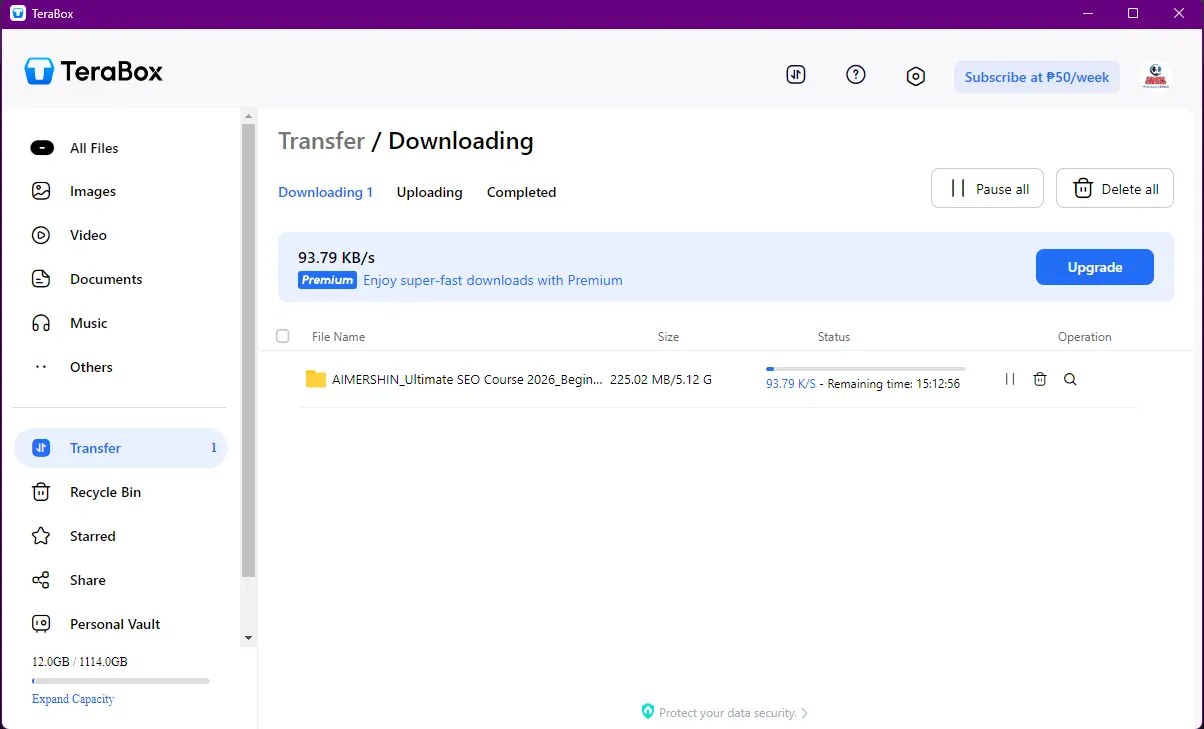Click the sidebar scrollbar thumb
Viewport: 1204px width, 729px height.
pyautogui.click(x=249, y=351)
